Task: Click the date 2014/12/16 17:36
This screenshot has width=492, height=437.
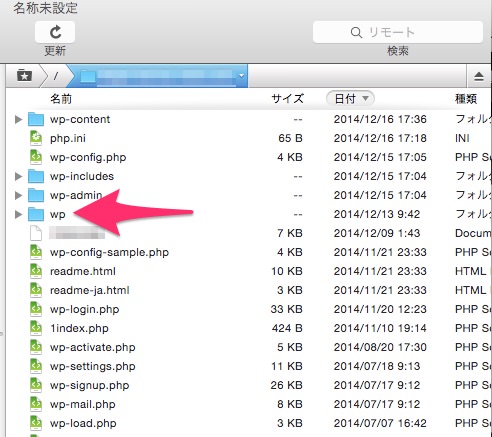Action: 380,119
